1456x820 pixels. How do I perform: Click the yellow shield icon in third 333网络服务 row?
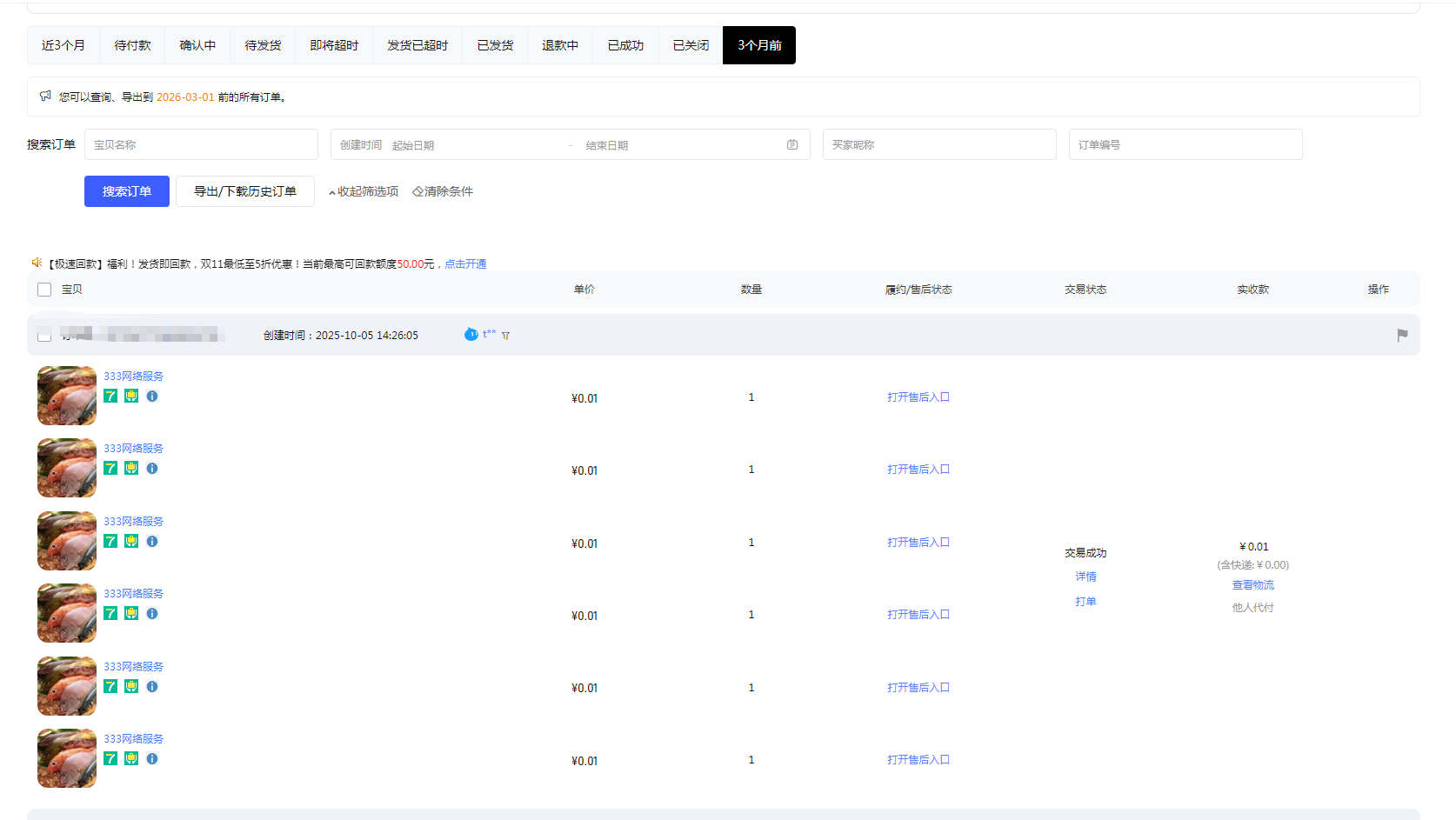click(131, 541)
